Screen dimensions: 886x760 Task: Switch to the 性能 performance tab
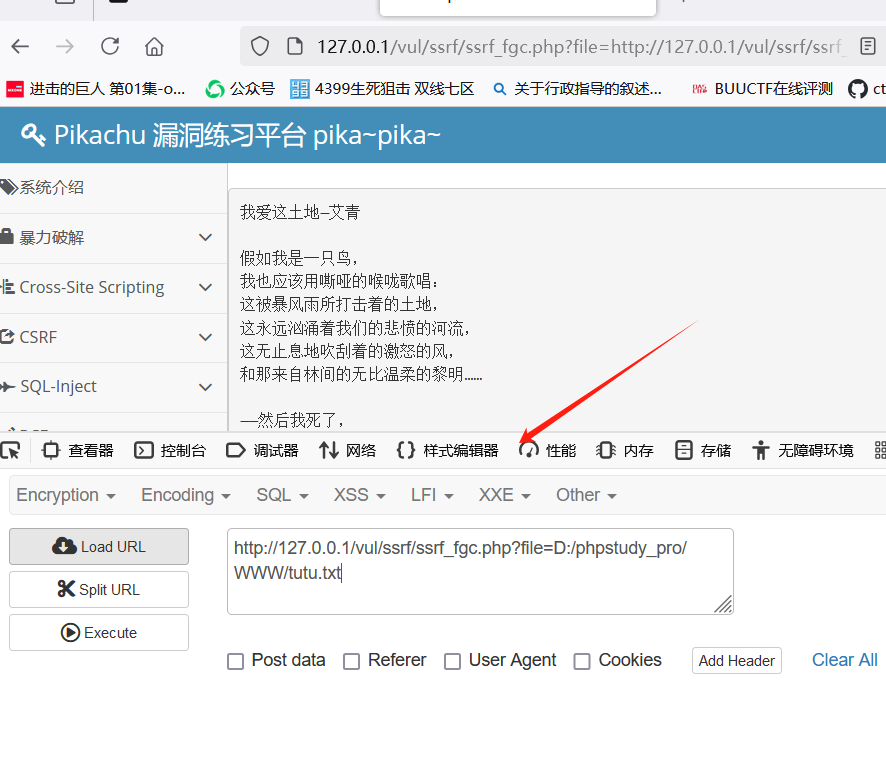(x=548, y=450)
